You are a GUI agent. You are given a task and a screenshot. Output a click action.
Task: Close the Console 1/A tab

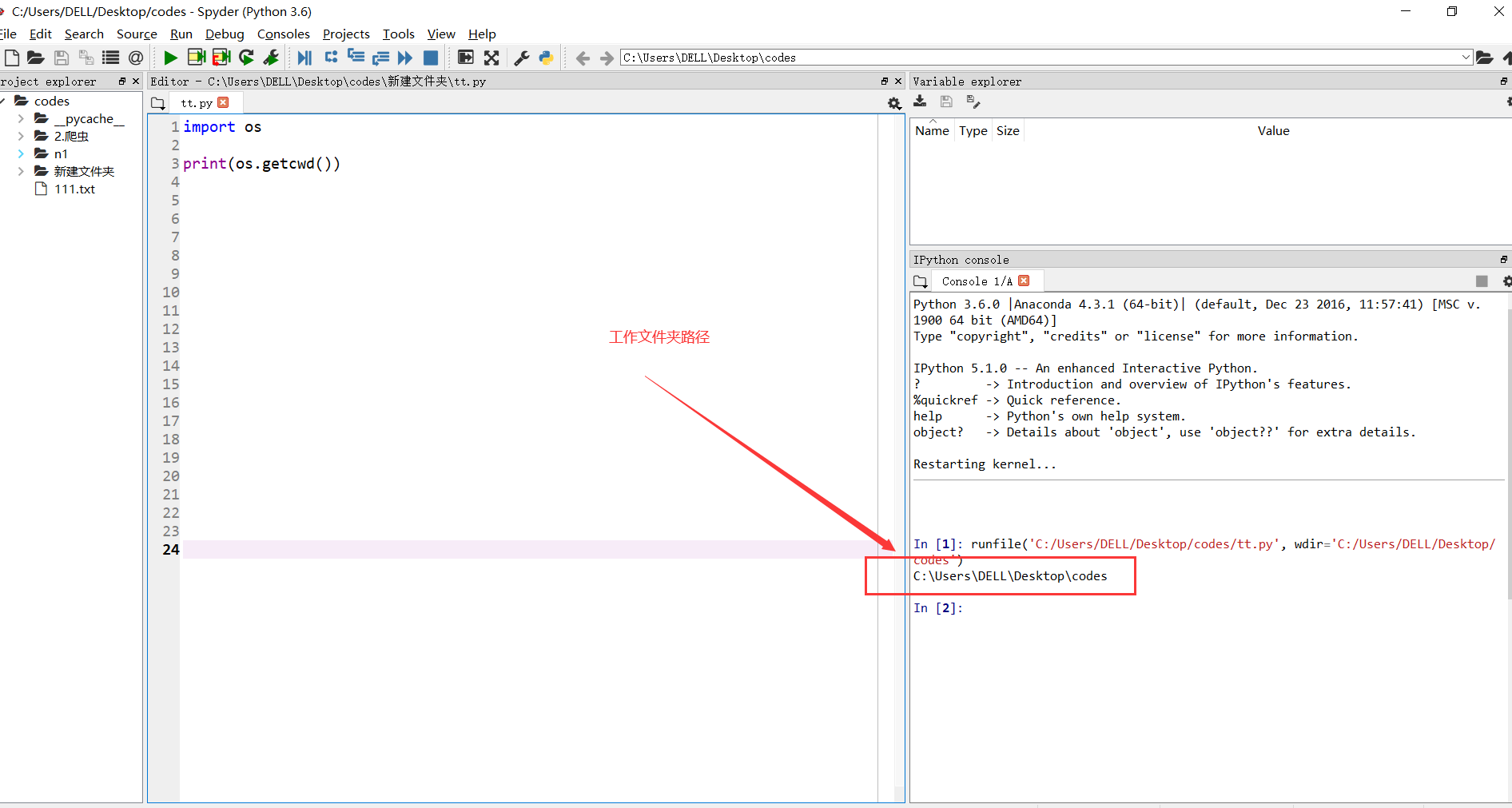click(1024, 281)
